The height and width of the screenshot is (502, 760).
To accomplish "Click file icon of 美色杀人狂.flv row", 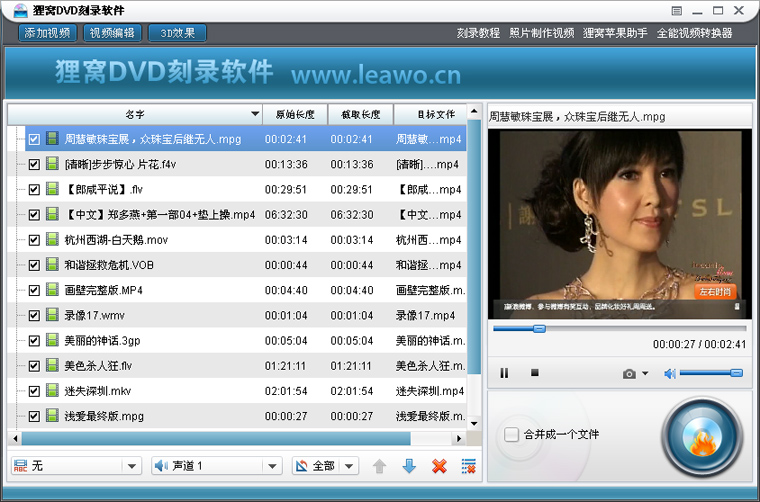I will tap(52, 365).
